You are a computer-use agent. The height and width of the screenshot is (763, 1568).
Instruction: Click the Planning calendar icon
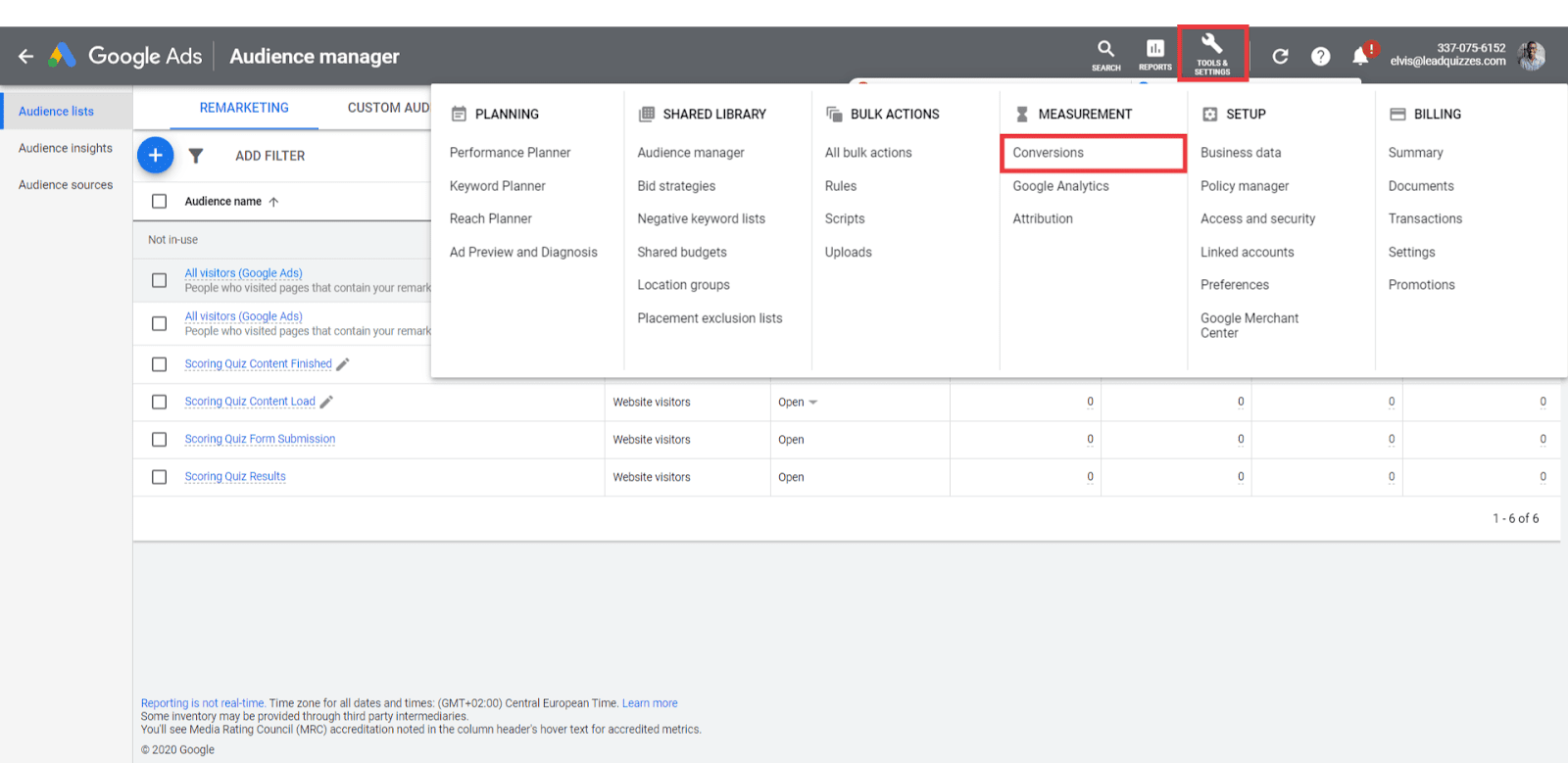point(459,114)
